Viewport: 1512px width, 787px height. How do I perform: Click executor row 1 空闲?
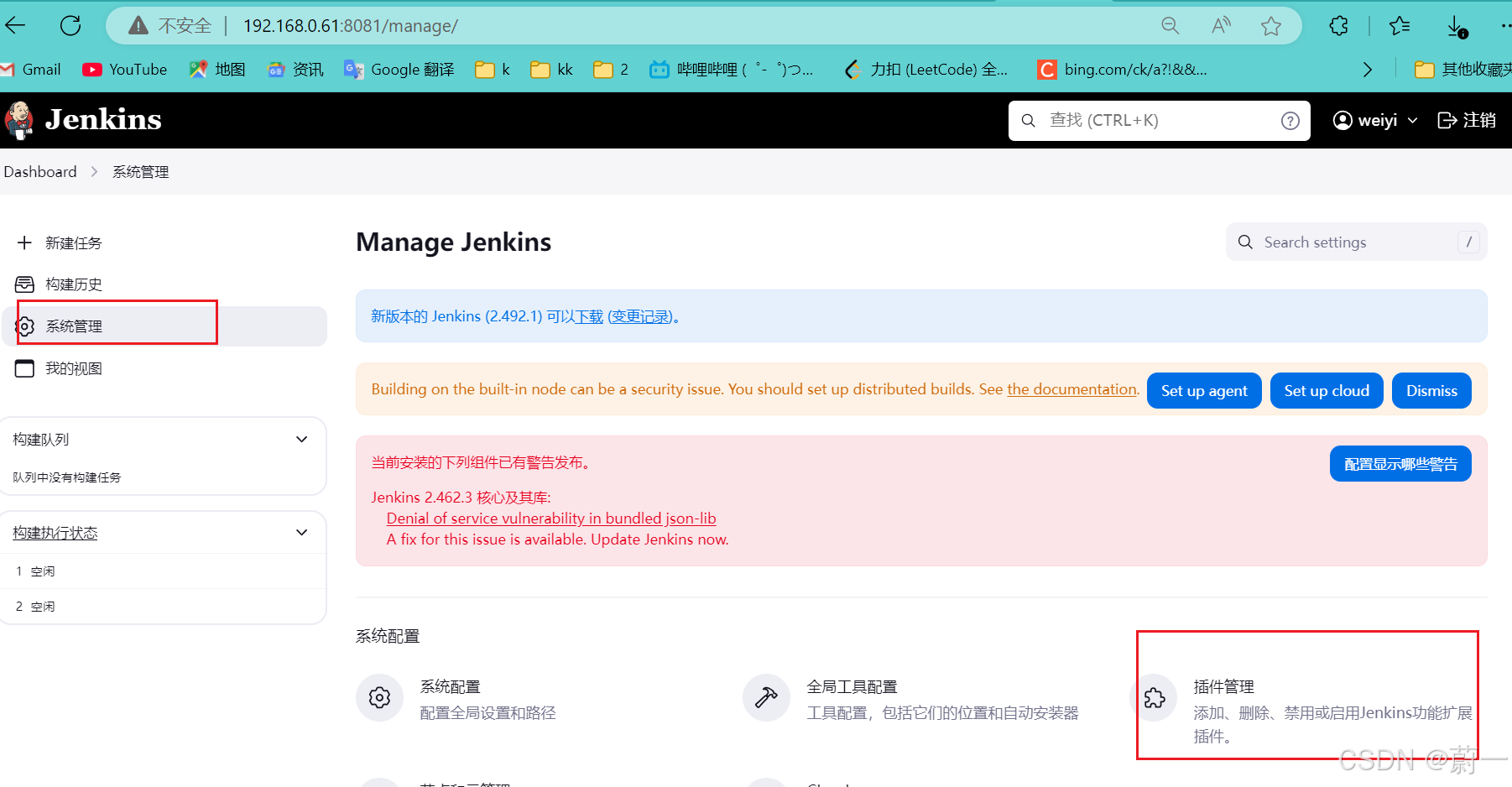point(163,571)
